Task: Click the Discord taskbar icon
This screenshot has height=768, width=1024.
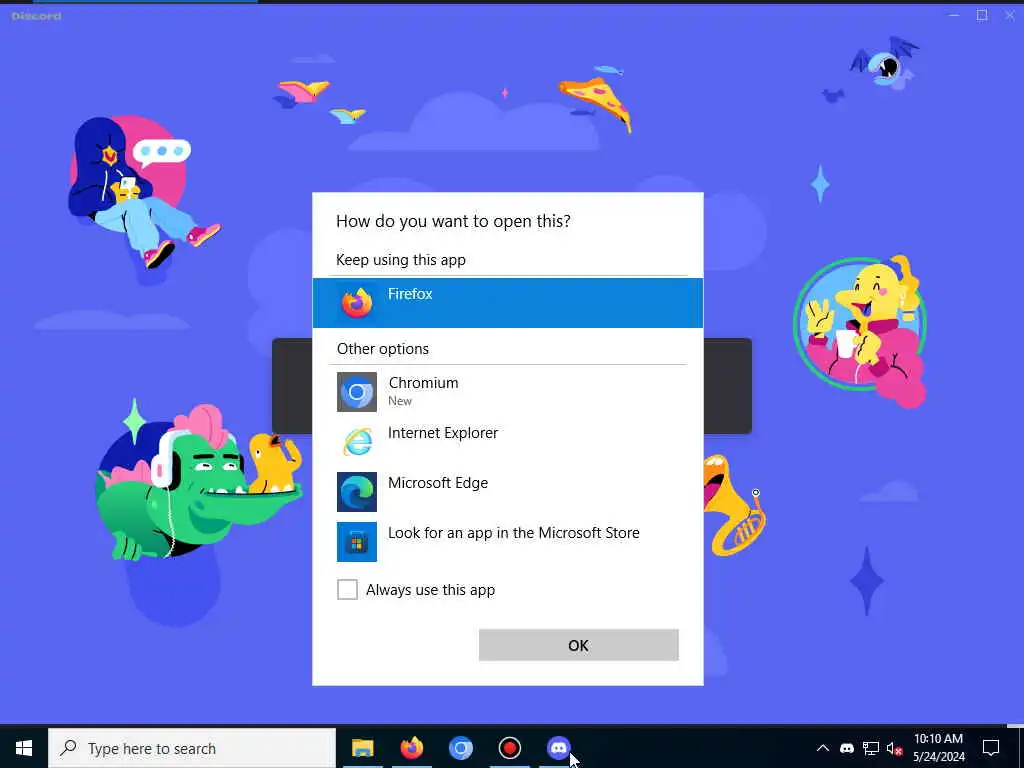Action: click(558, 748)
